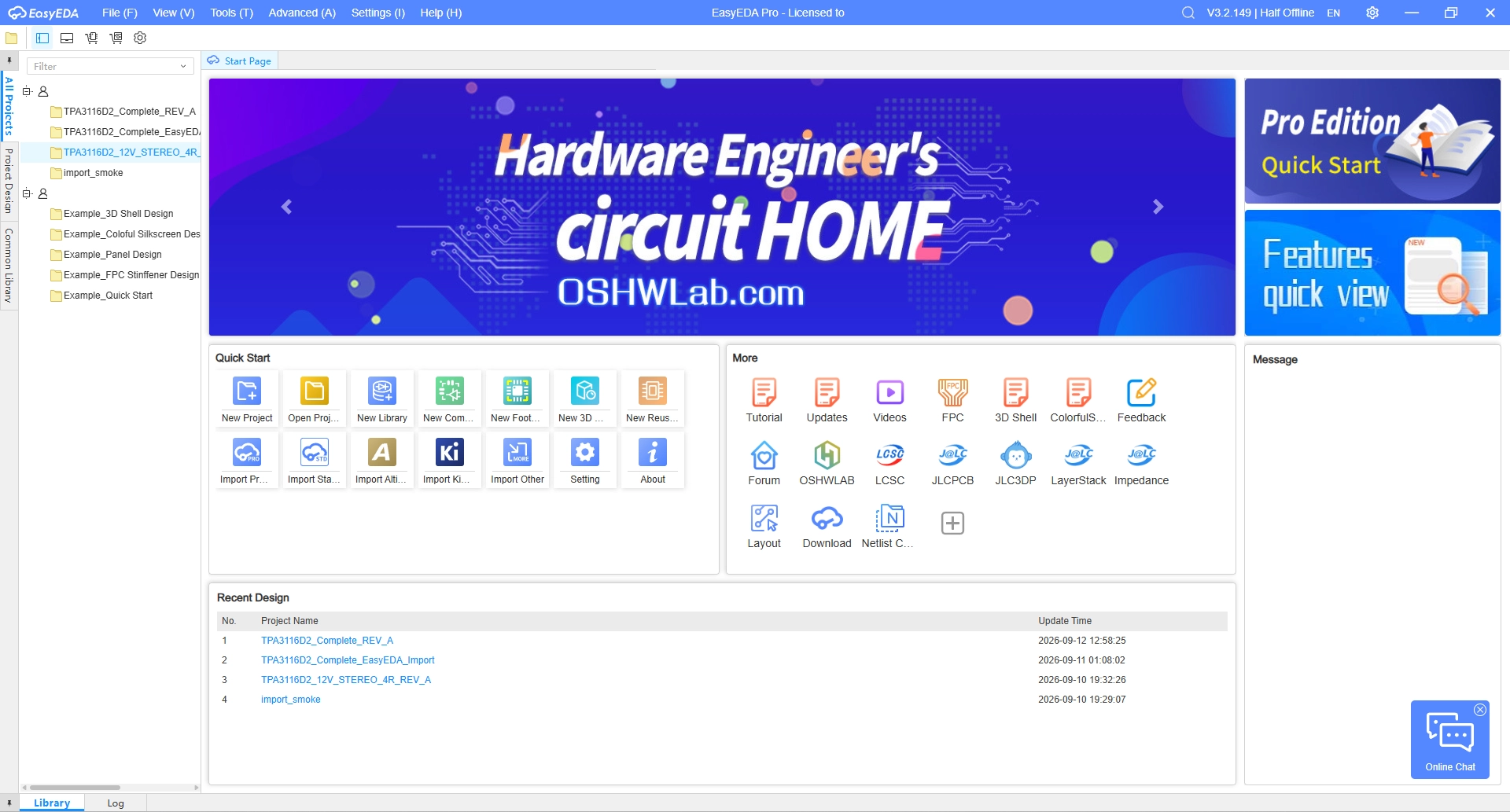Open the Updates icon
Image resolution: width=1510 pixels, height=812 pixels.
coord(827,392)
